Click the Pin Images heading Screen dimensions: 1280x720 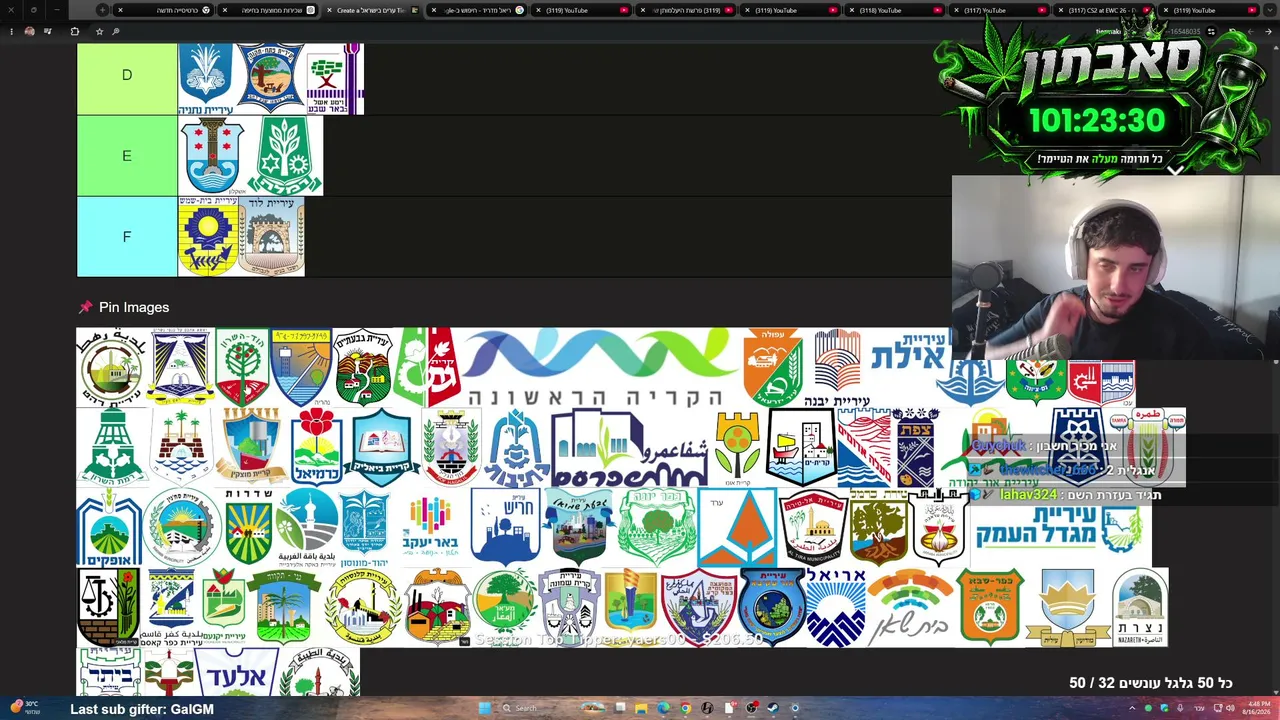point(134,307)
